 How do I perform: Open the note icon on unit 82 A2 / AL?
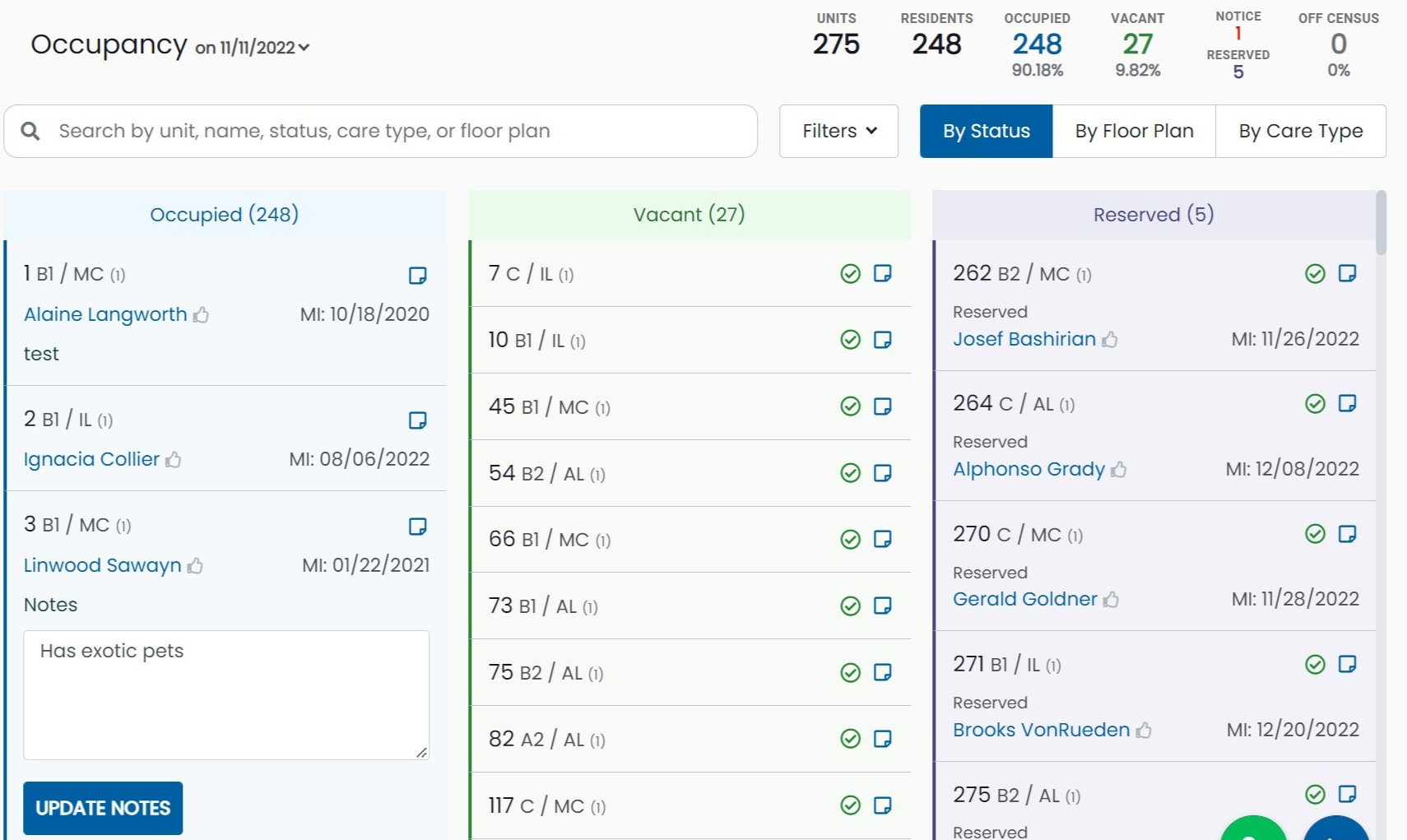coord(883,739)
